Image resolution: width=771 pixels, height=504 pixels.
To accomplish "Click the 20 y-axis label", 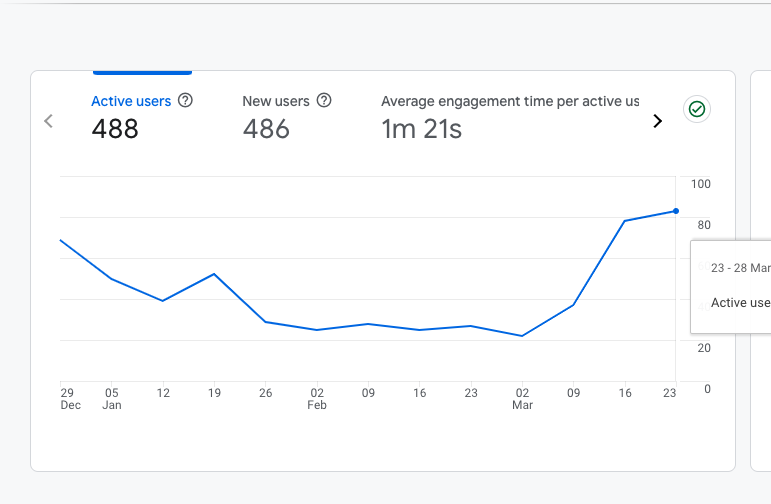I will click(704, 348).
